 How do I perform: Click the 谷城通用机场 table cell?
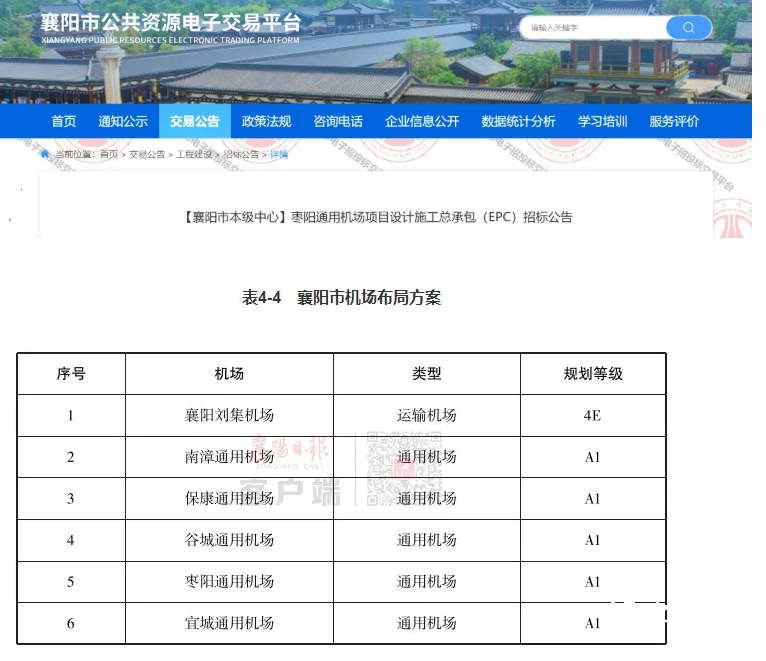pyautogui.click(x=229, y=540)
